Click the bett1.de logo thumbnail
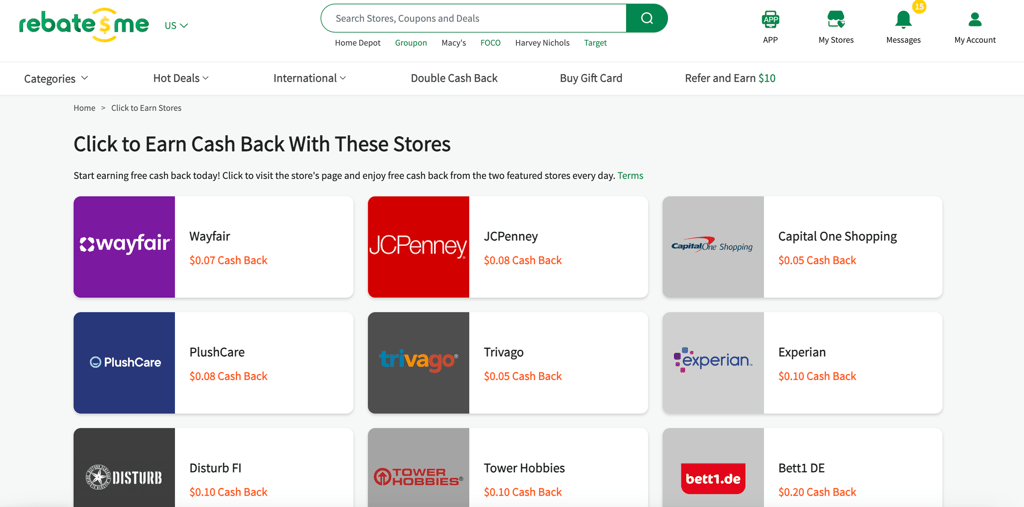The height and width of the screenshot is (507, 1024). click(x=713, y=468)
